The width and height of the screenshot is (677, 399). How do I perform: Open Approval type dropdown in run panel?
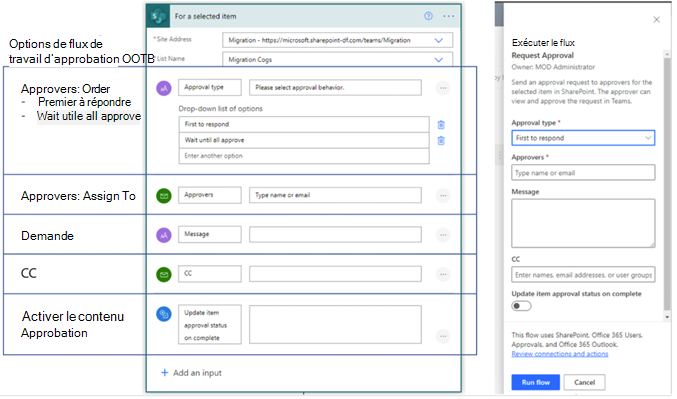pyautogui.click(x=583, y=138)
